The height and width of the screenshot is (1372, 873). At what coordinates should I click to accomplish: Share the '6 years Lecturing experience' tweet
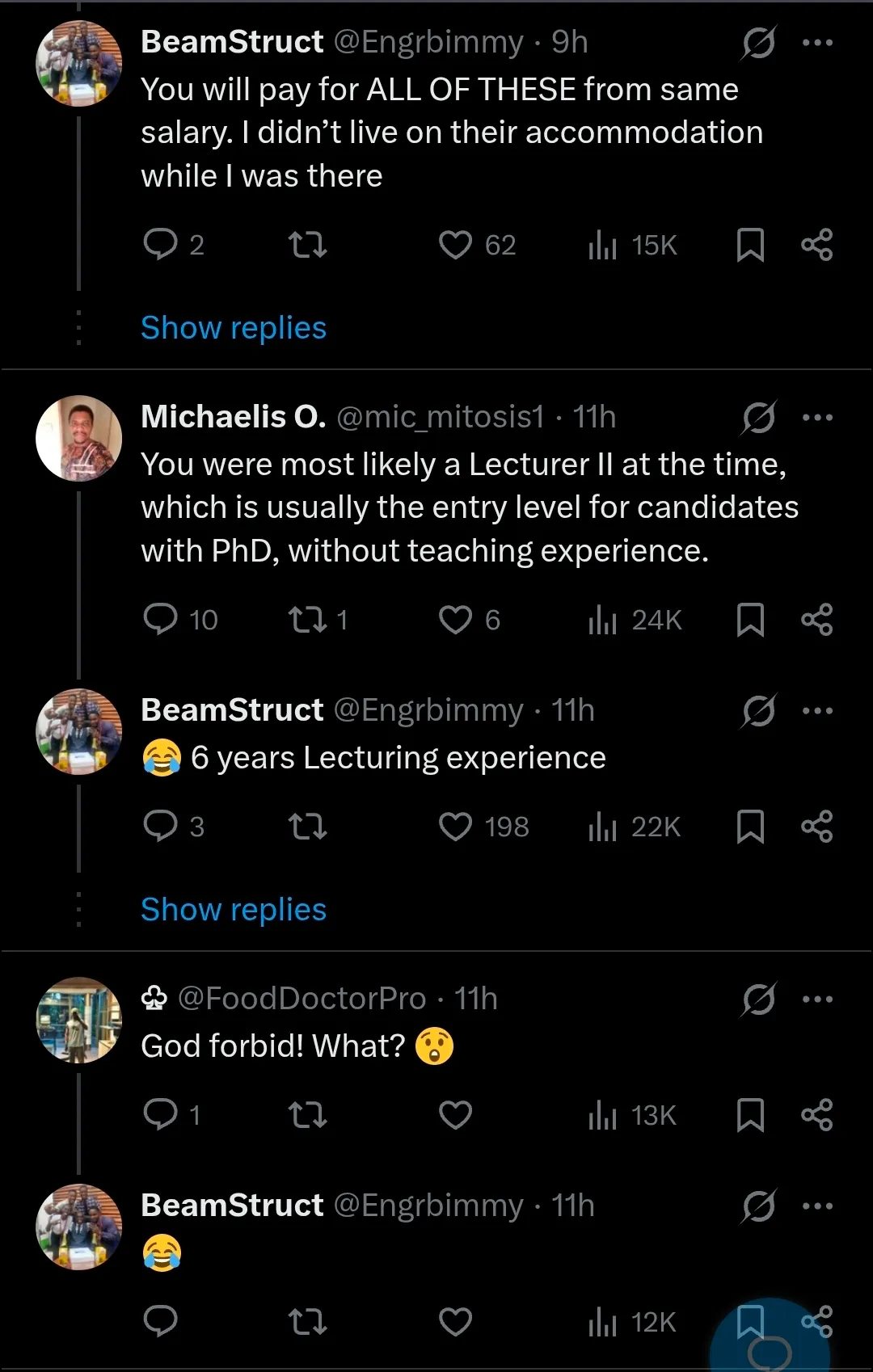coord(816,827)
